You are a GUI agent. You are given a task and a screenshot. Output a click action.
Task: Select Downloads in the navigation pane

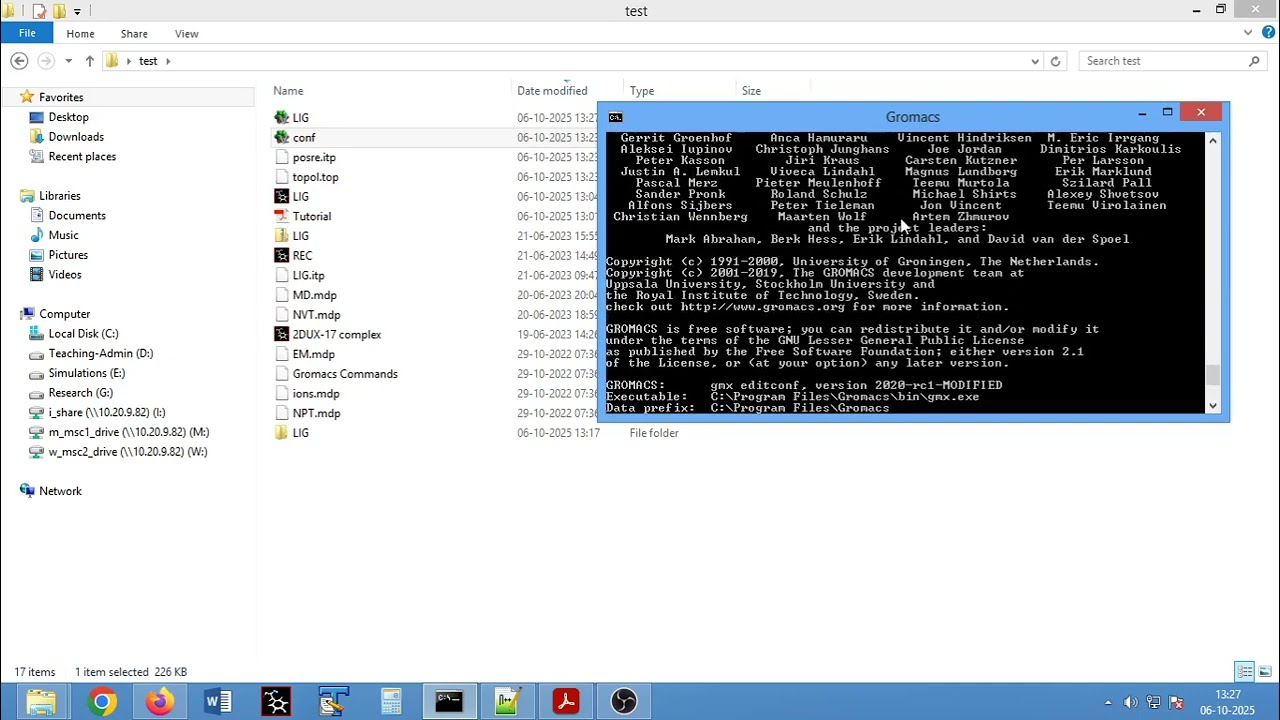click(x=76, y=137)
